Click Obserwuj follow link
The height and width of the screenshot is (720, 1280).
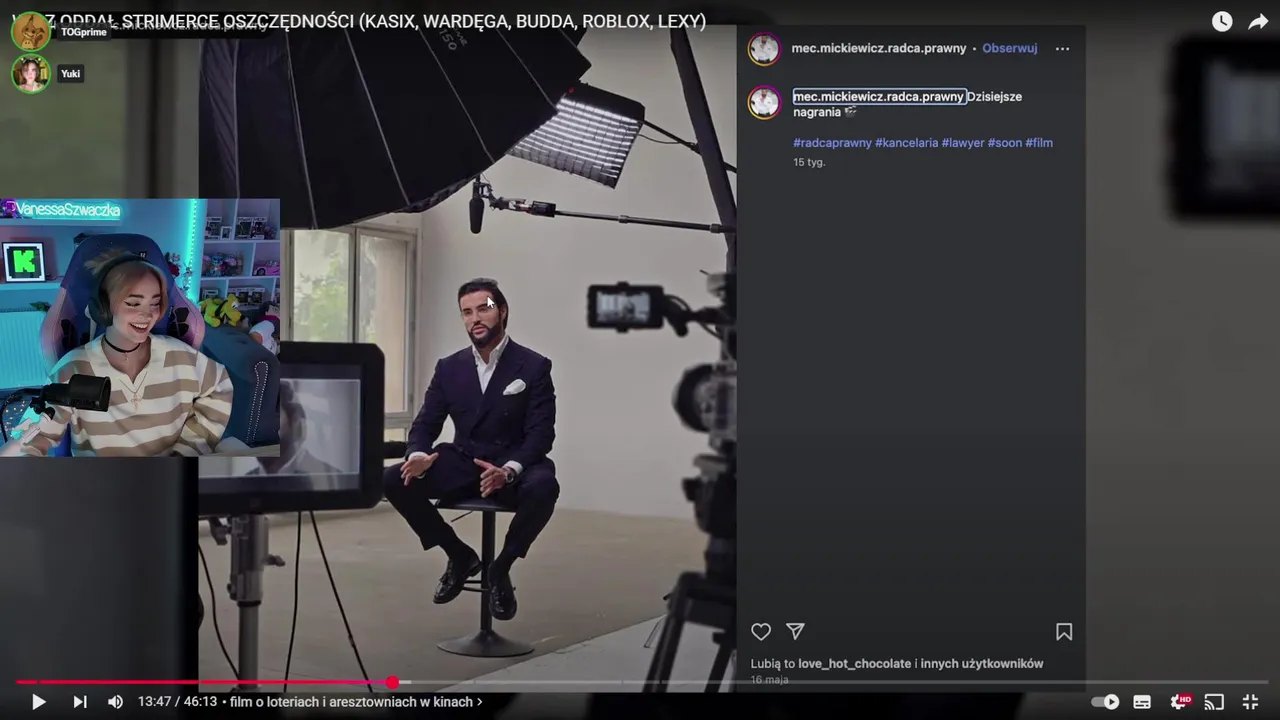point(1009,48)
